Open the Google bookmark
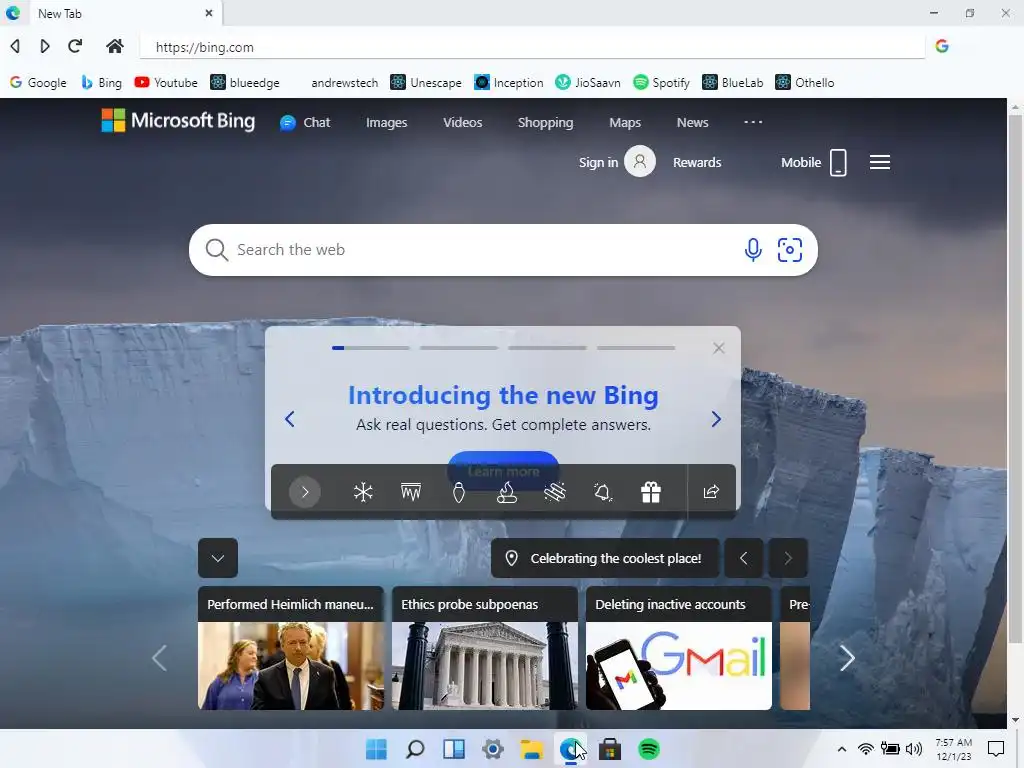 [x=38, y=83]
